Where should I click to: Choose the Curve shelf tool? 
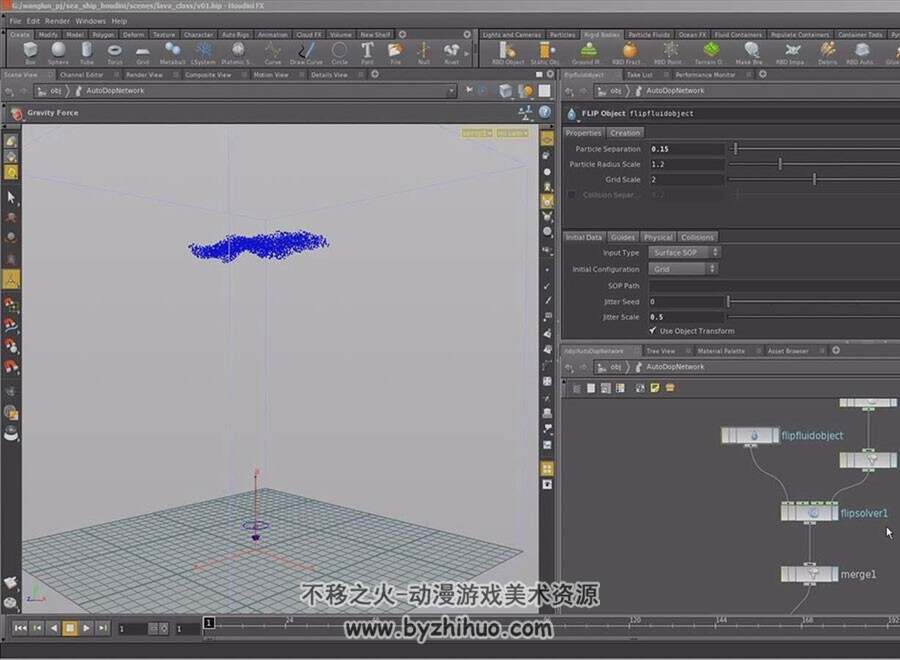pyautogui.click(x=273, y=53)
